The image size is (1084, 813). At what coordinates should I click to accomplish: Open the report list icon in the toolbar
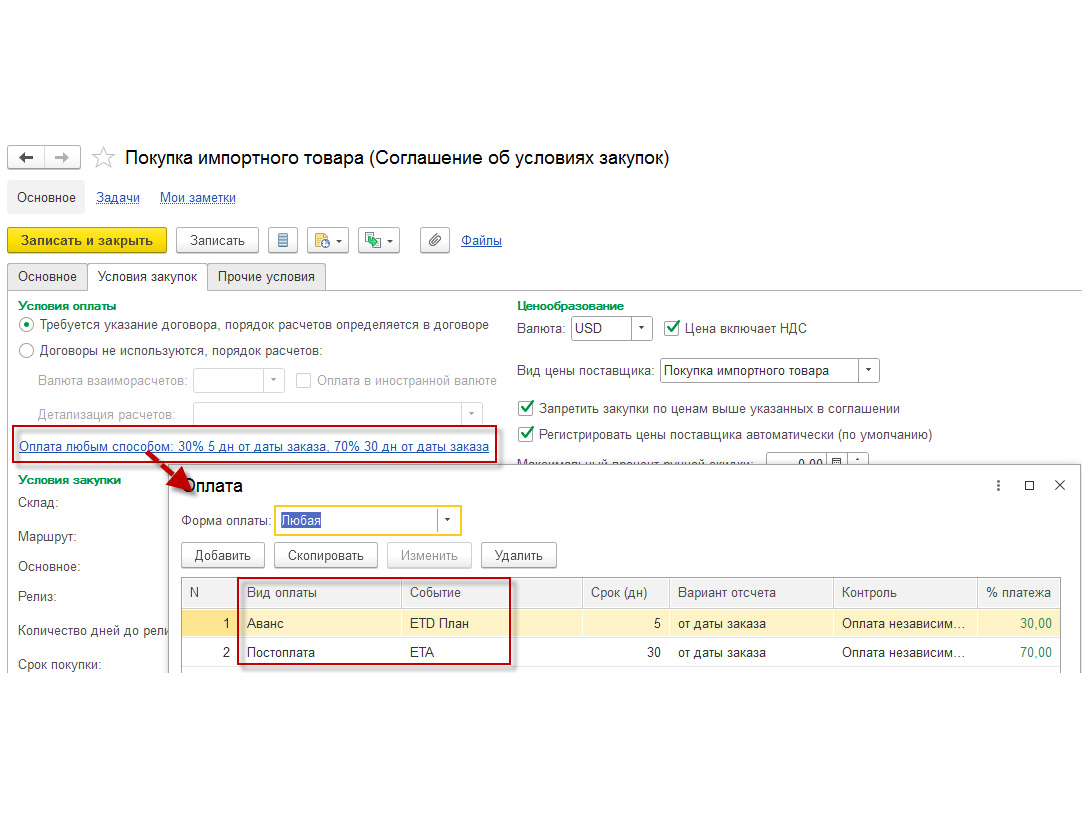click(283, 240)
